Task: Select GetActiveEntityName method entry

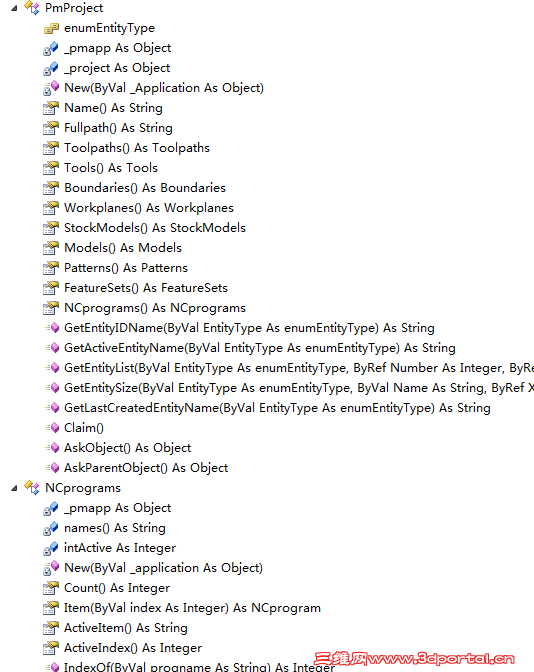Action: (260, 348)
